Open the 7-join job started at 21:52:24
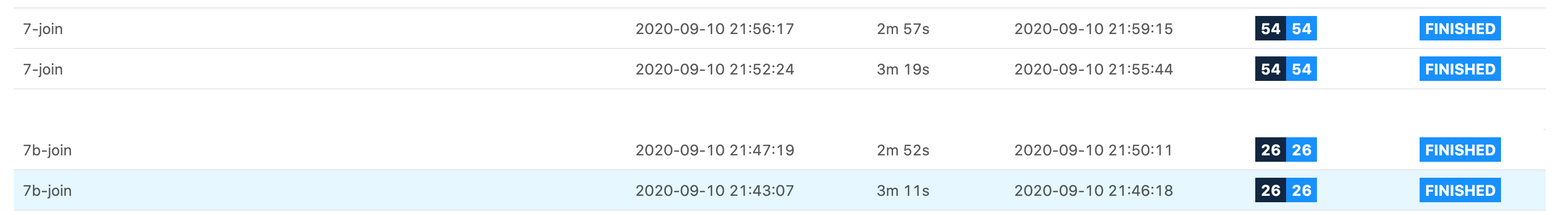Viewport: 1568px width, 215px height. click(43, 69)
